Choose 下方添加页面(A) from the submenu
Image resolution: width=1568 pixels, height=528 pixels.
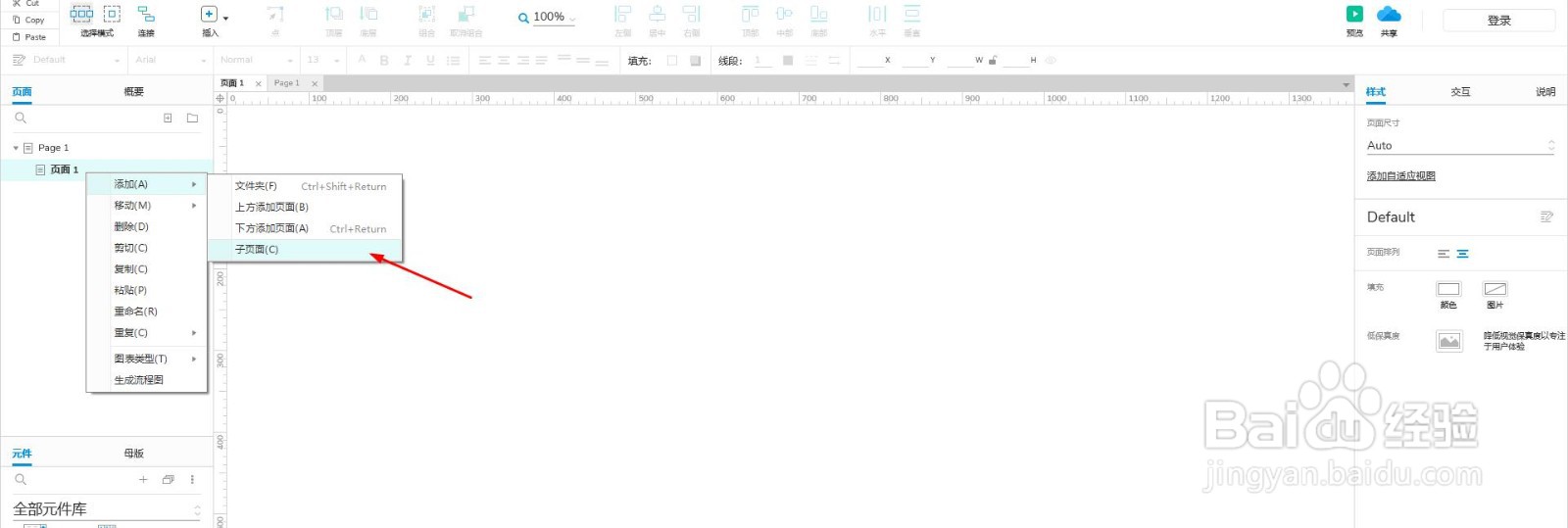click(305, 228)
